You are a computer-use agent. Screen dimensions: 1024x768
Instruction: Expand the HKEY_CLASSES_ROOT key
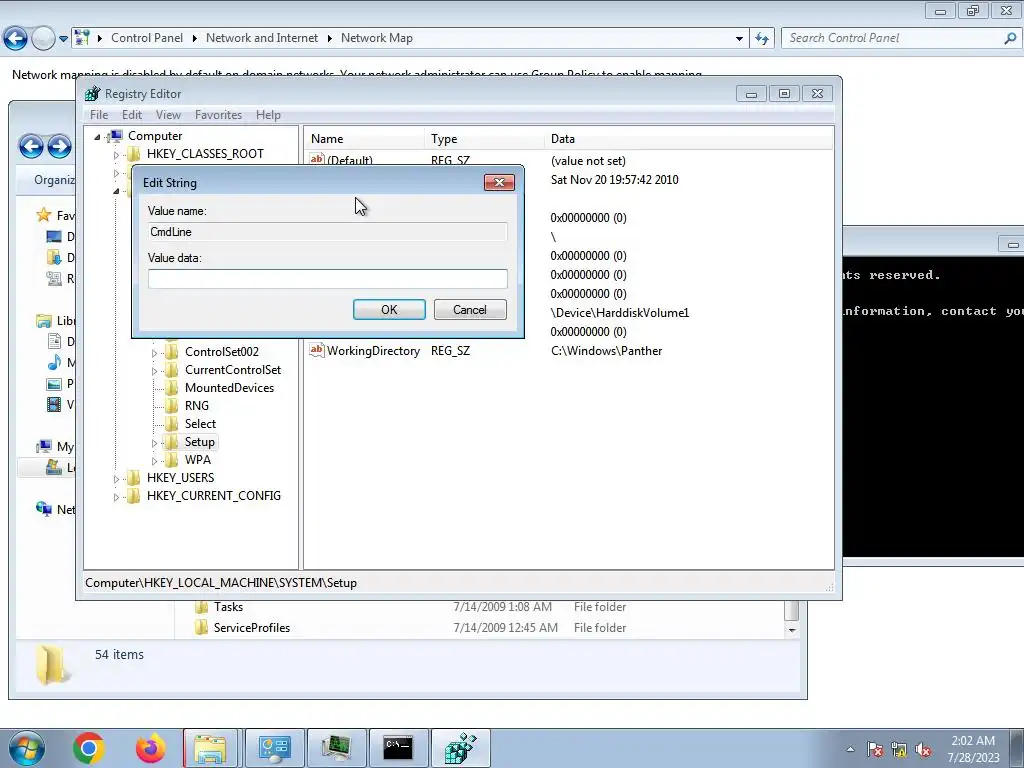coord(116,155)
